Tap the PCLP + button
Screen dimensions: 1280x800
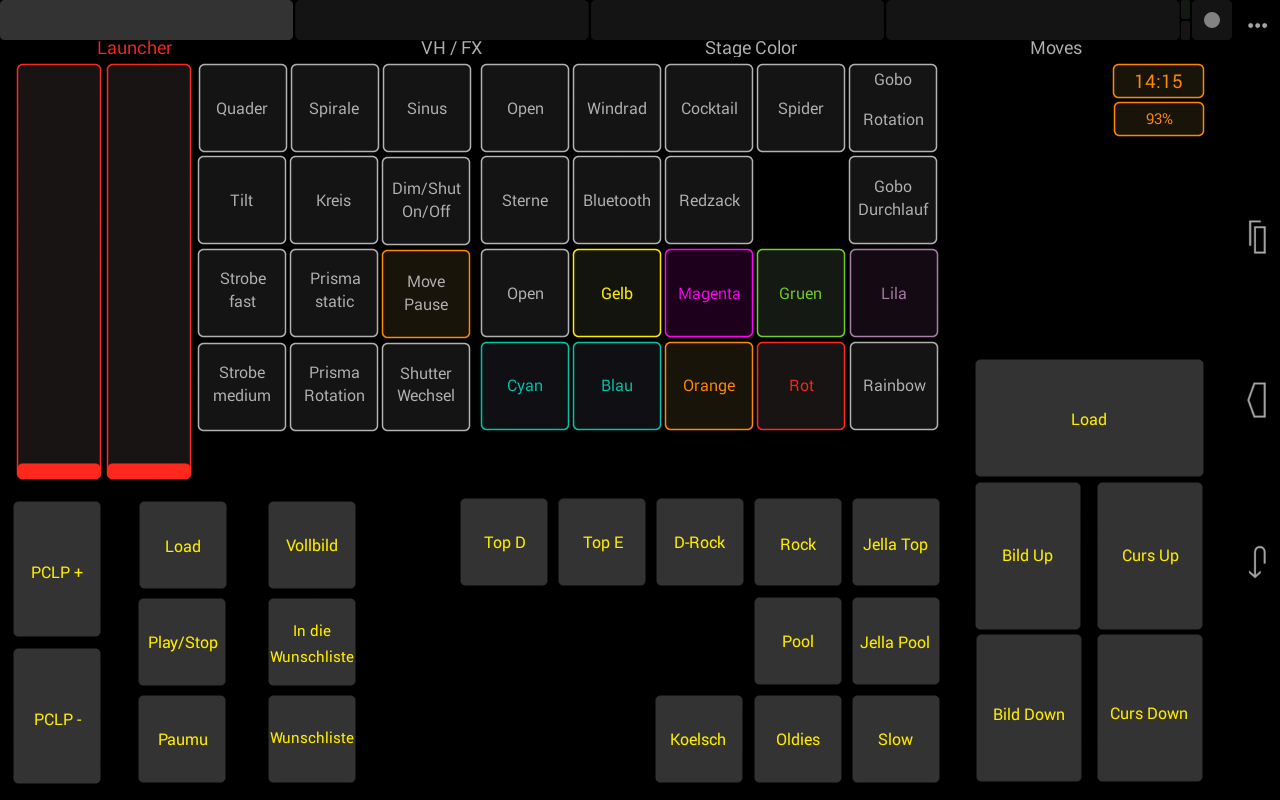click(x=57, y=571)
